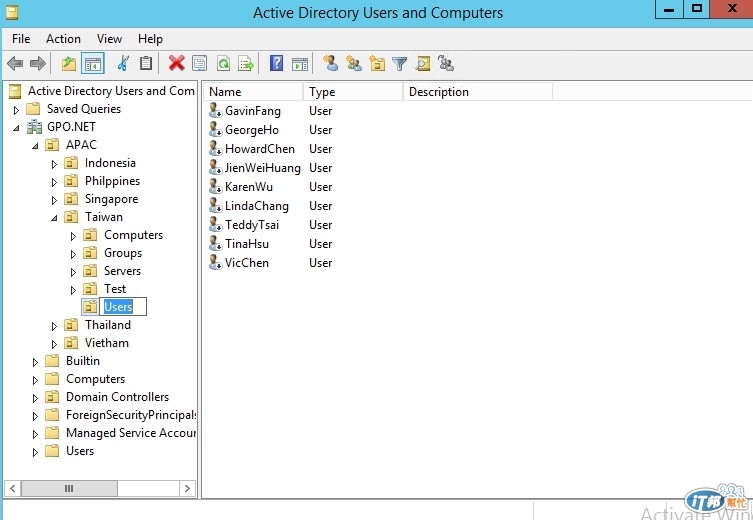753x520 pixels.
Task: Click the horizontal scrollbar thumb
Action: (x=69, y=488)
